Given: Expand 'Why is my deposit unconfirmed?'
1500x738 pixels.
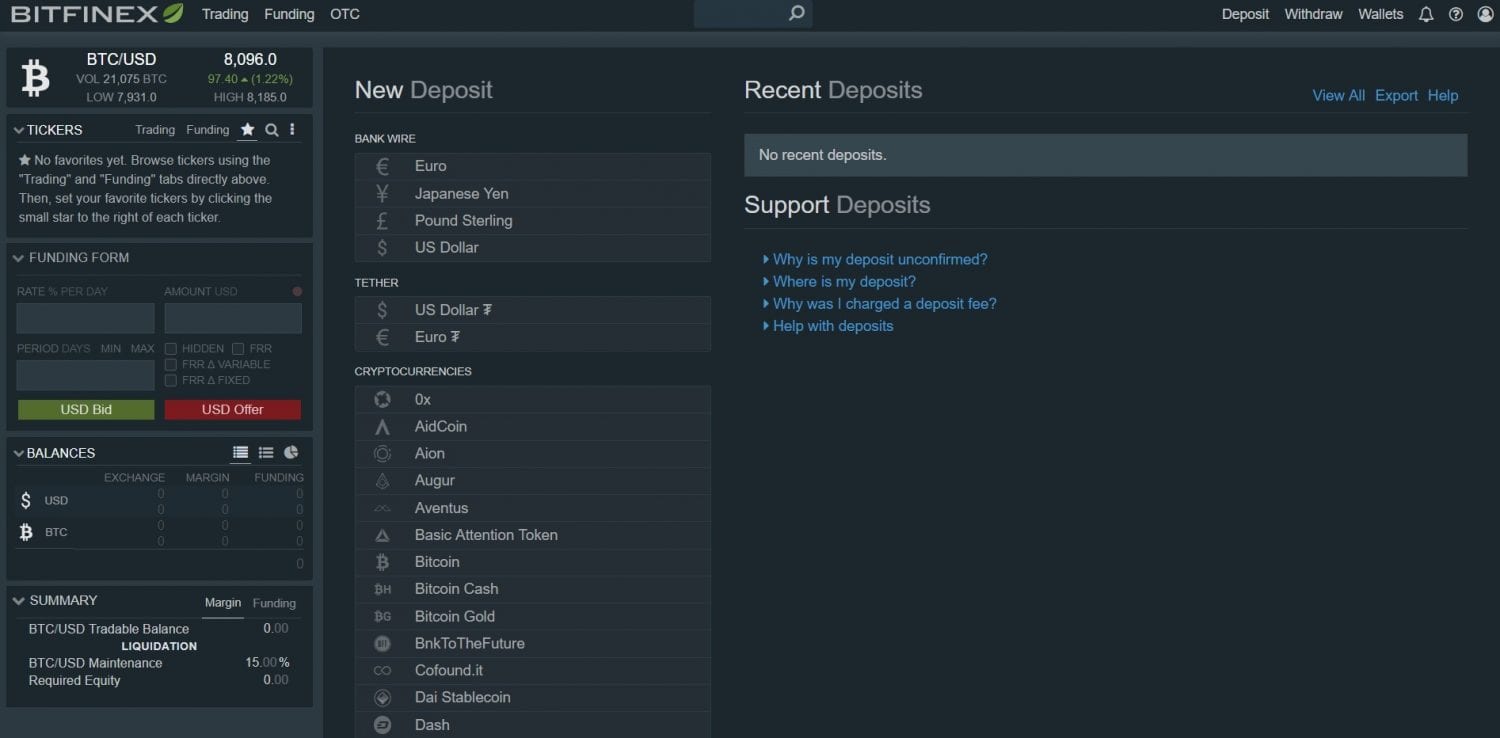Looking at the screenshot, I should [875, 259].
